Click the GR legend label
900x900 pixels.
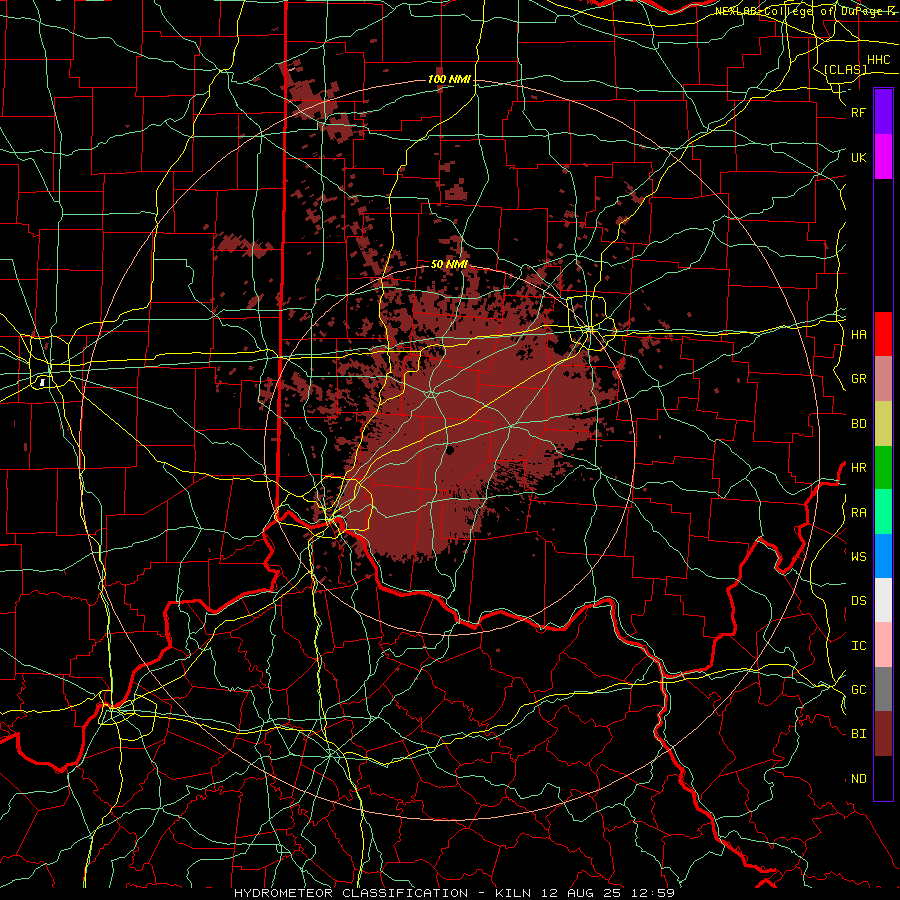click(858, 379)
